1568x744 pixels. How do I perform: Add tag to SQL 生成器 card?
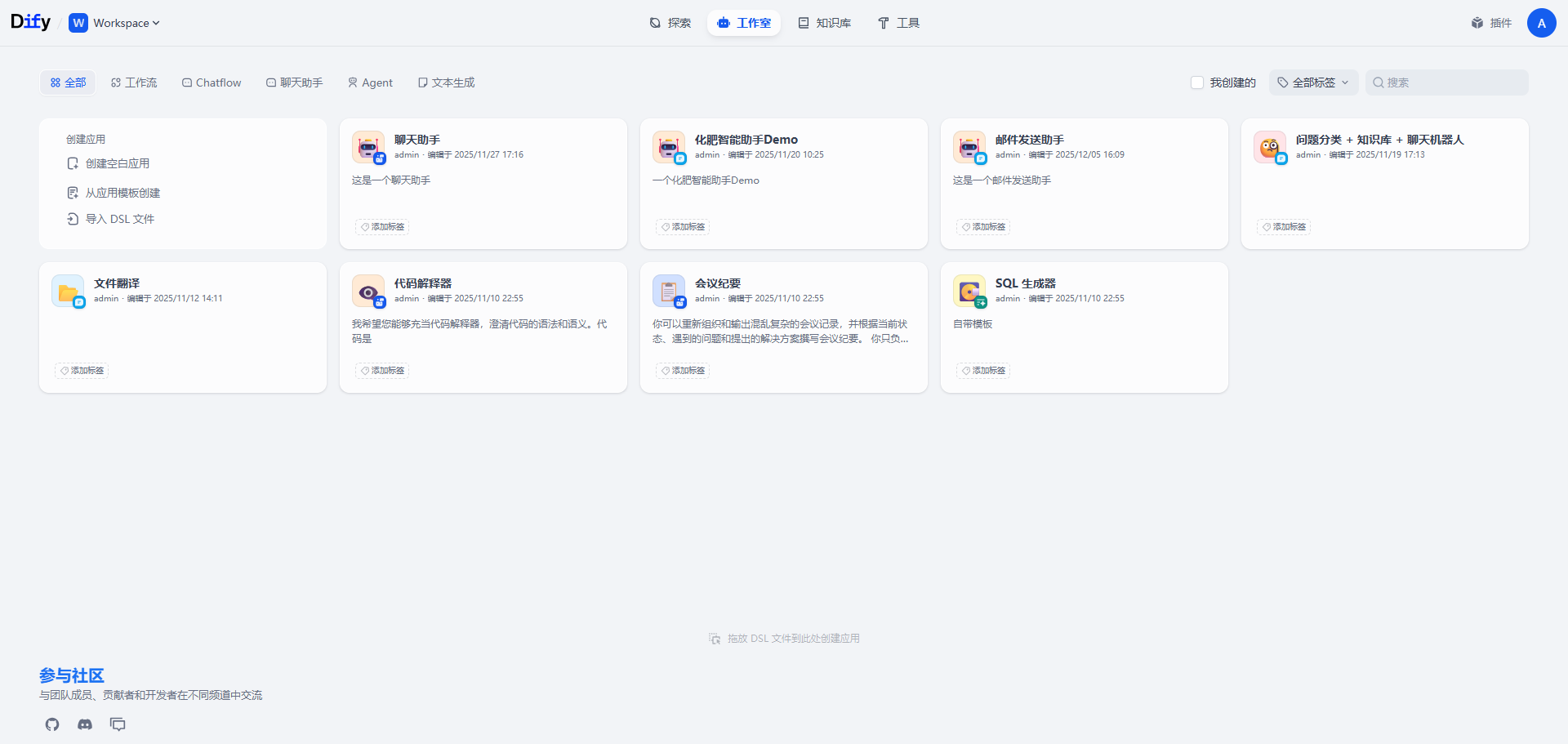pos(983,371)
